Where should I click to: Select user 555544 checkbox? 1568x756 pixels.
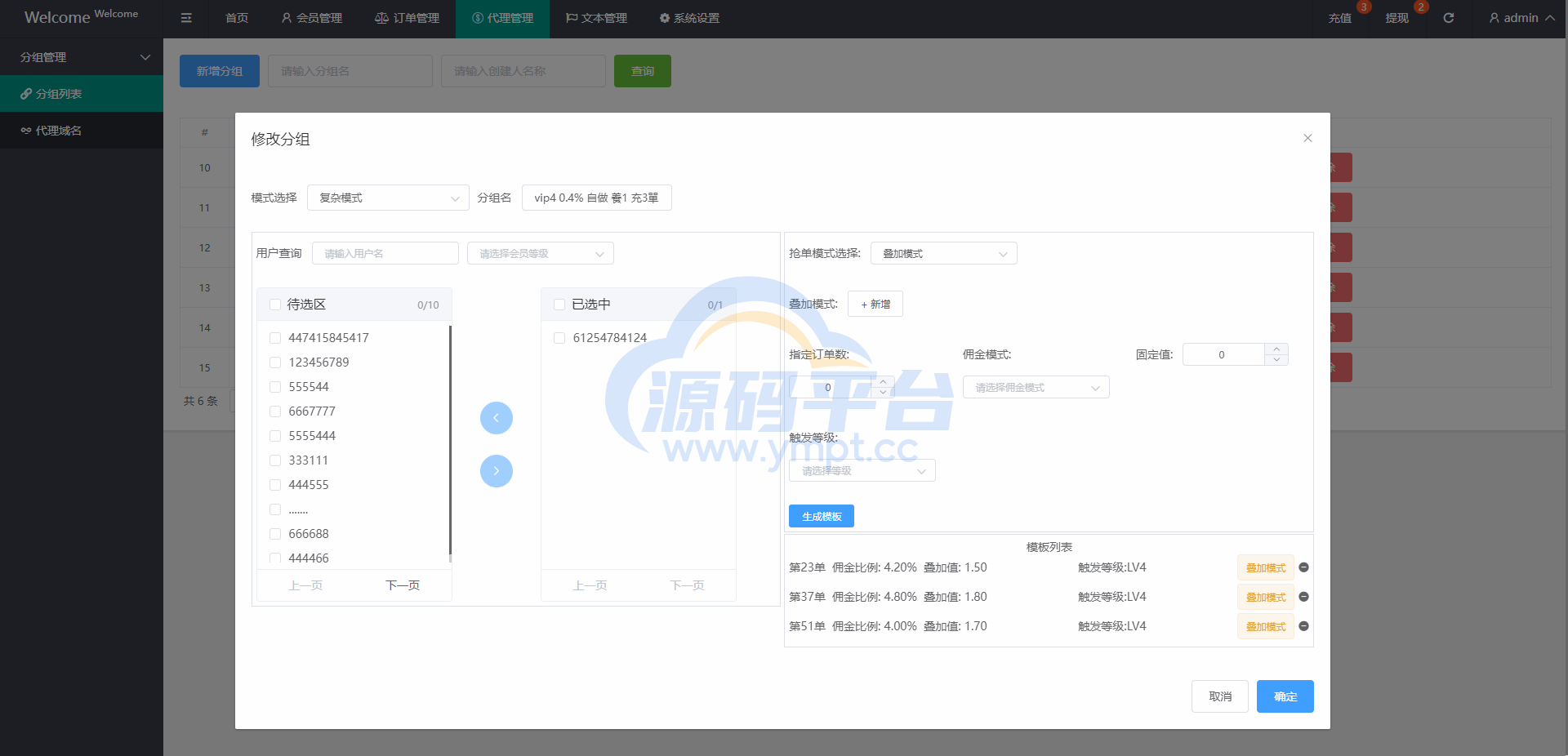(275, 387)
